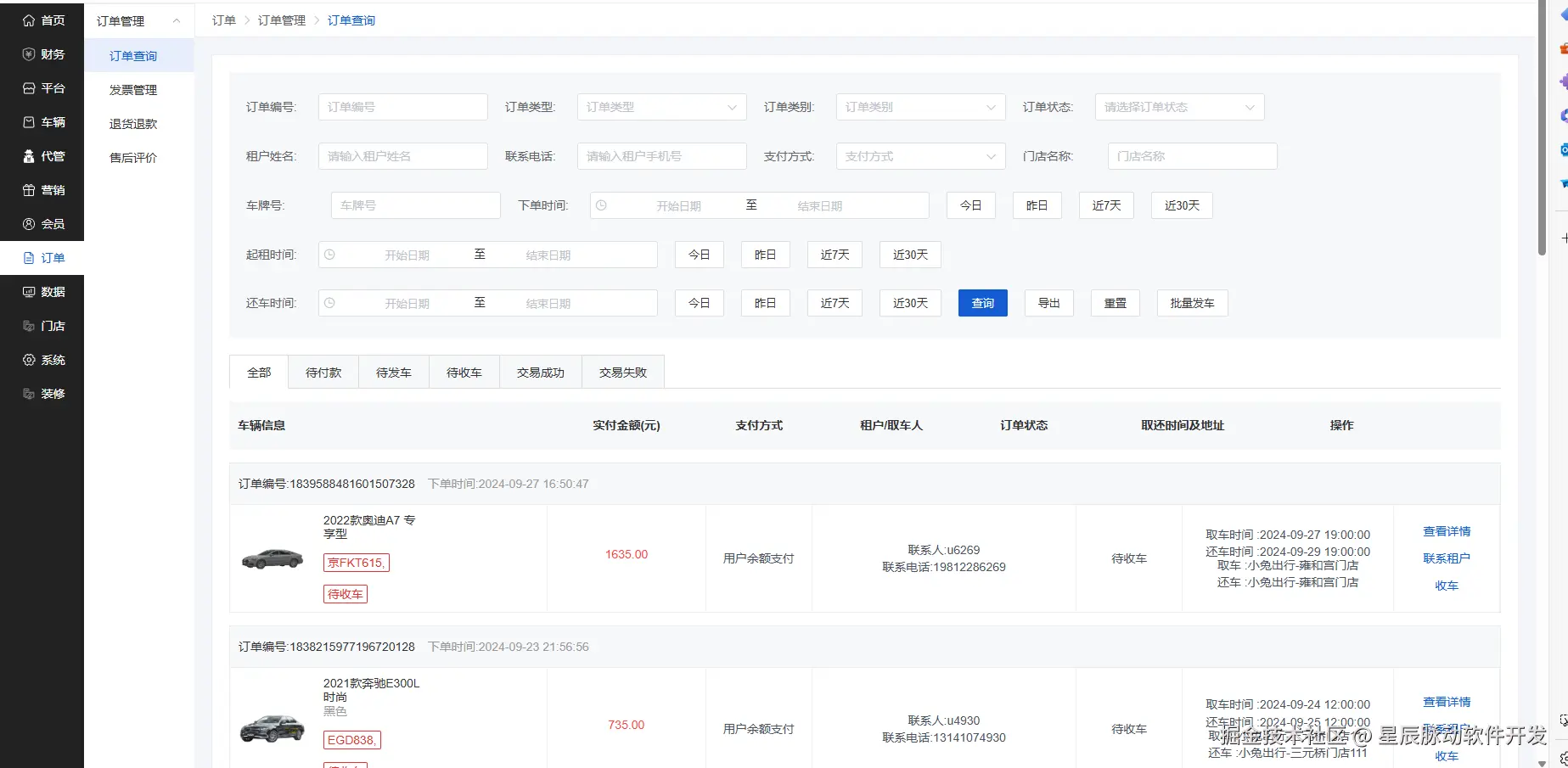
Task: Open the 系统 system gear icon
Action: coord(29,360)
